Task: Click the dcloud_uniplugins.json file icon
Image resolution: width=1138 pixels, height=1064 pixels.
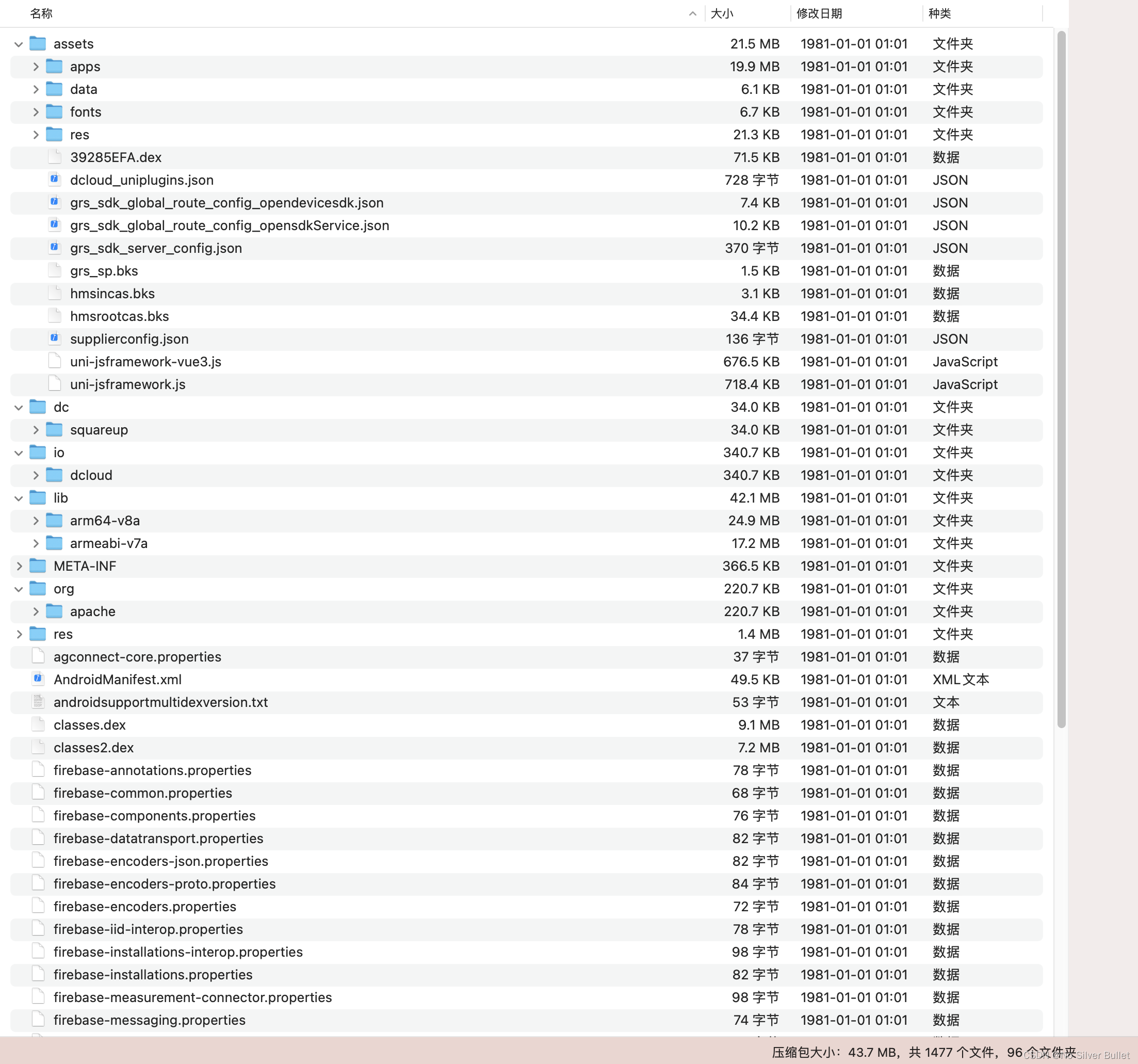Action: coord(54,180)
